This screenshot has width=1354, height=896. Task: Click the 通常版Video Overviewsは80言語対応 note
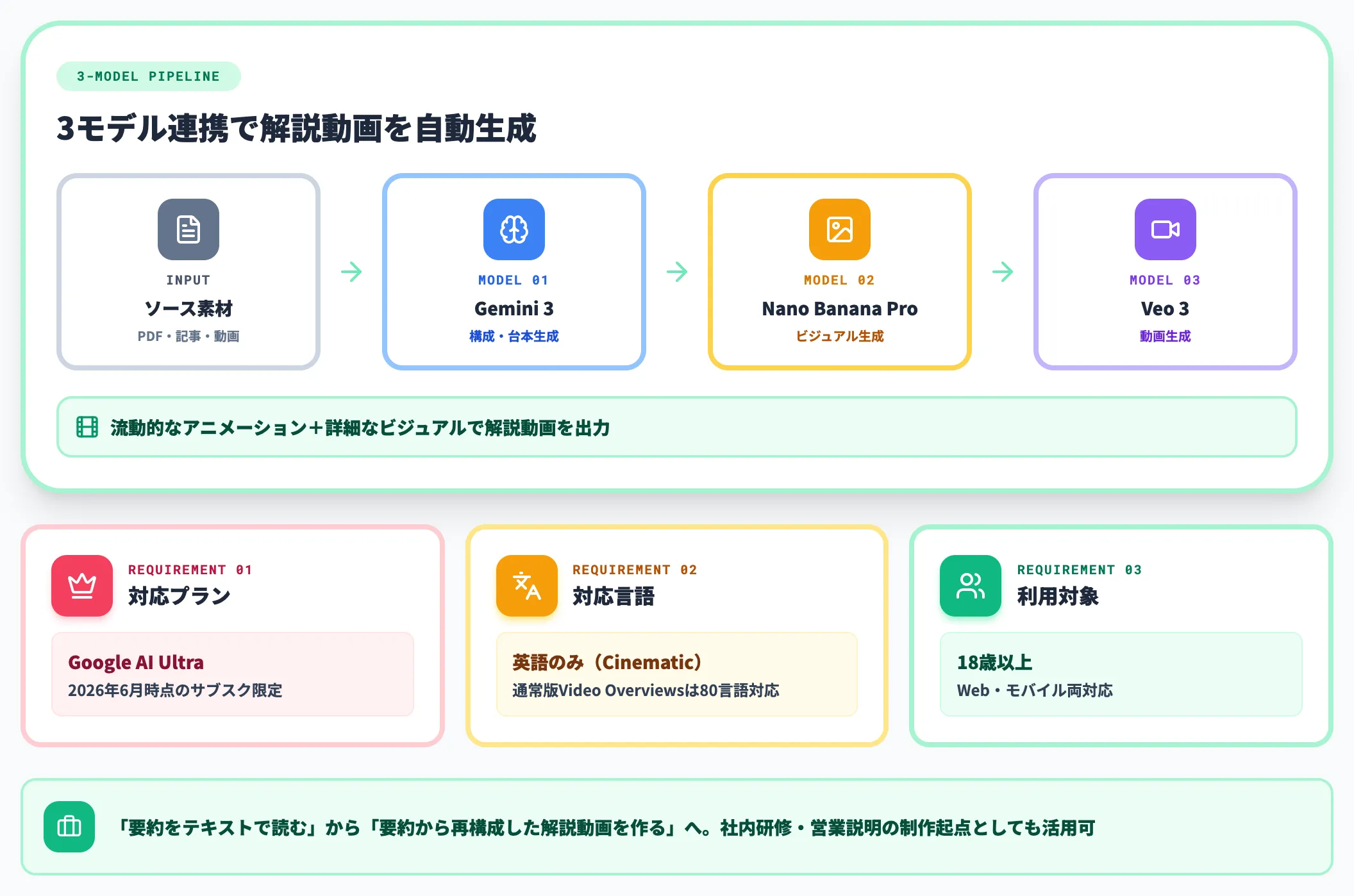pyautogui.click(x=646, y=690)
